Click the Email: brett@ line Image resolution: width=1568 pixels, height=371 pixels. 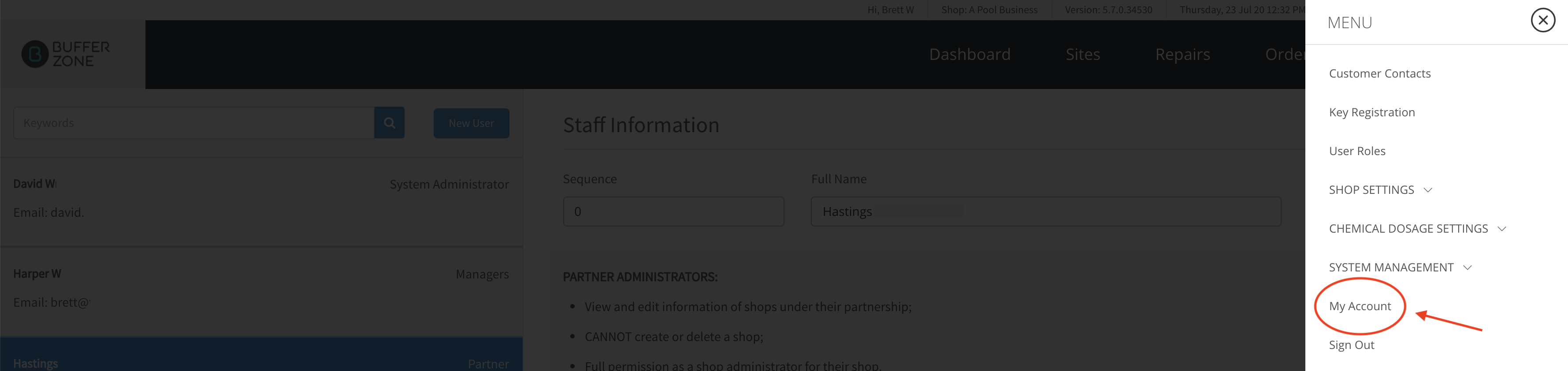coord(51,302)
